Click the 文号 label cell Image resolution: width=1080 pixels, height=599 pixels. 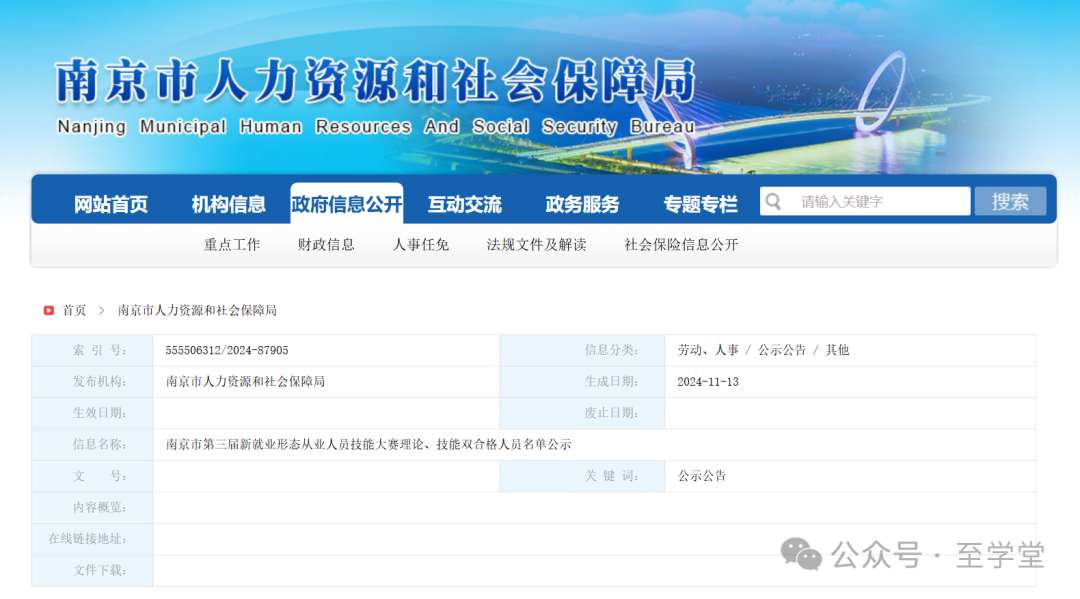pos(92,476)
